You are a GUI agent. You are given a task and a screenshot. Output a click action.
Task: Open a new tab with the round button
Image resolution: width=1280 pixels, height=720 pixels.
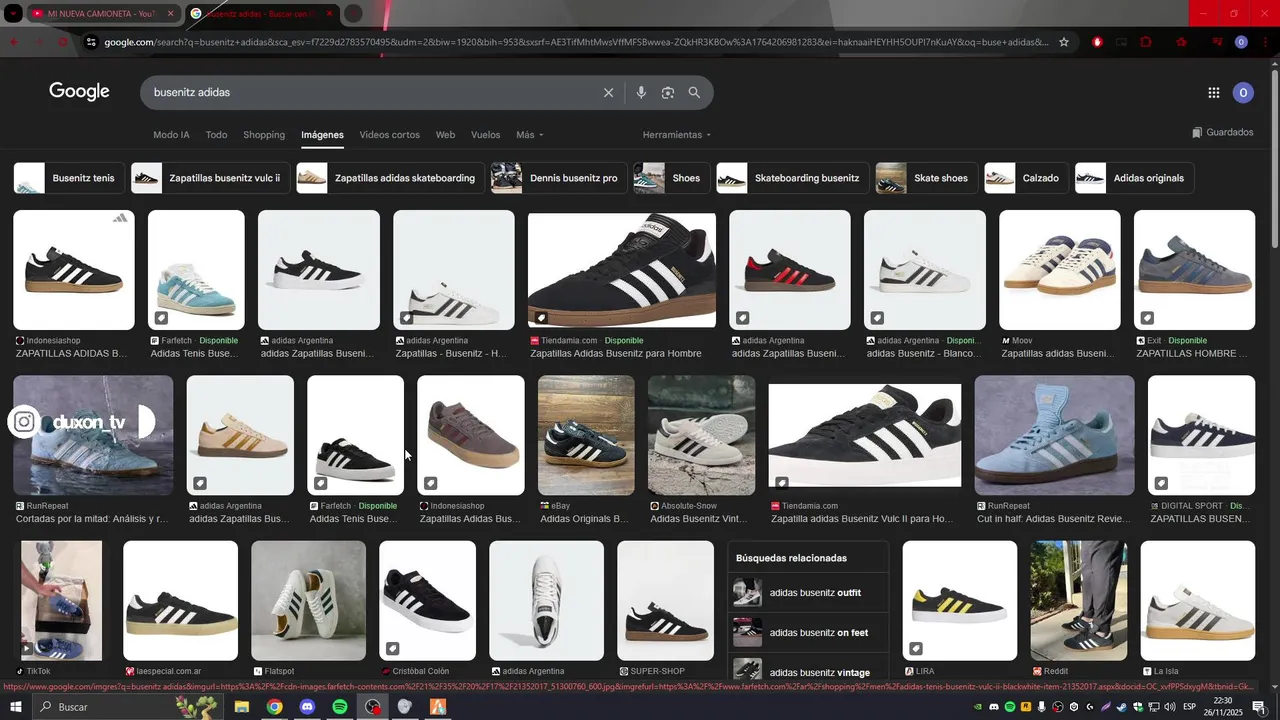pos(353,14)
